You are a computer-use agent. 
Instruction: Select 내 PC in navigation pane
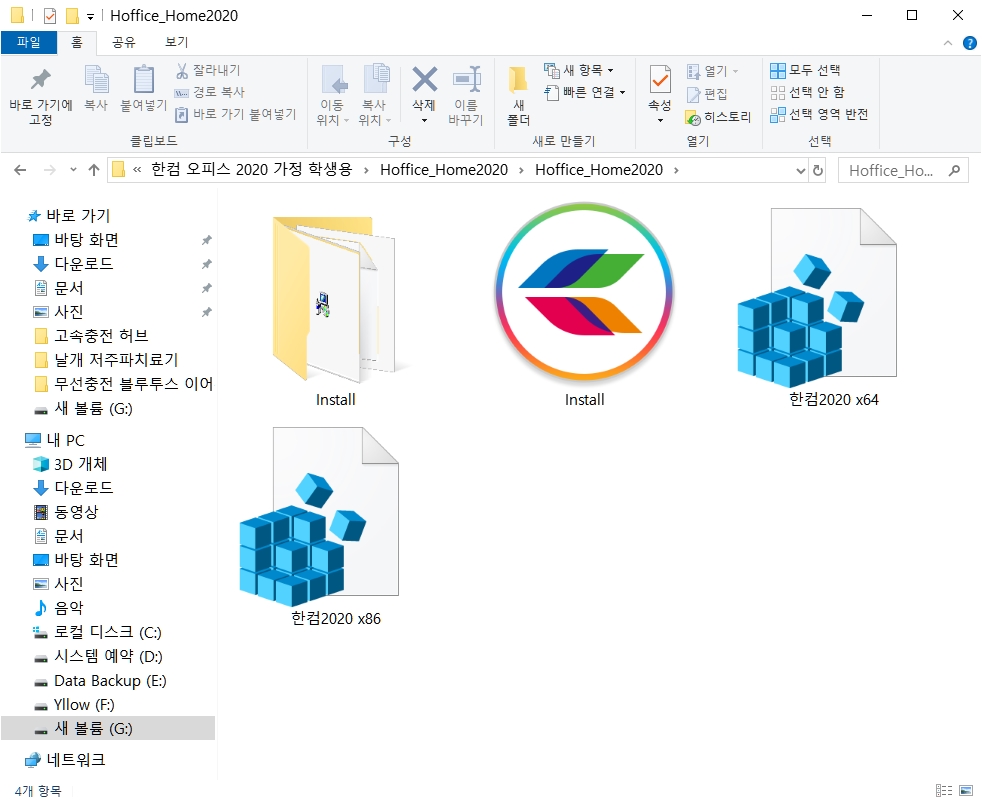[65, 440]
